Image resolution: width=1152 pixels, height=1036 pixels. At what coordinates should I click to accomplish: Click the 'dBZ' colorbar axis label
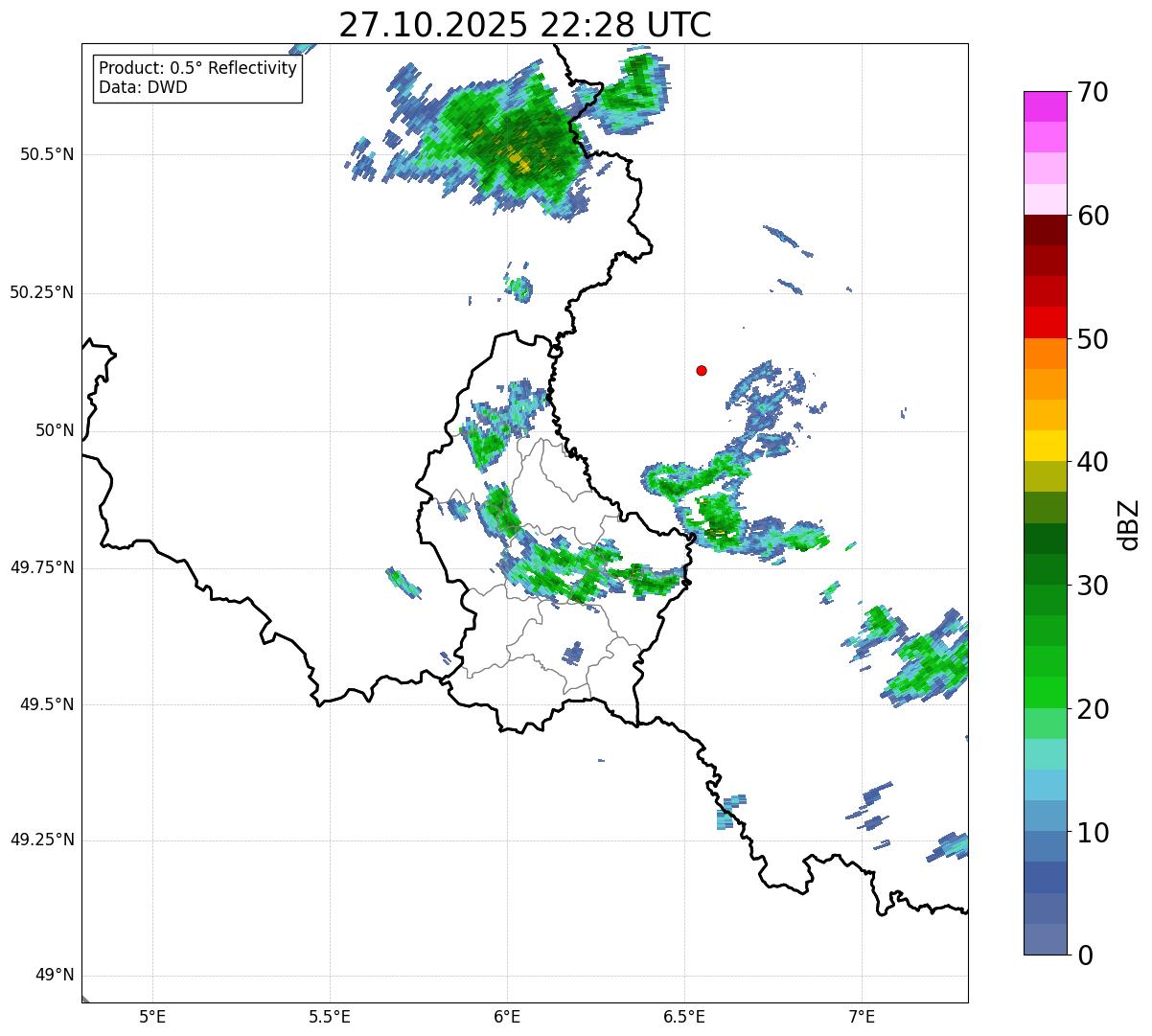(x=1129, y=524)
